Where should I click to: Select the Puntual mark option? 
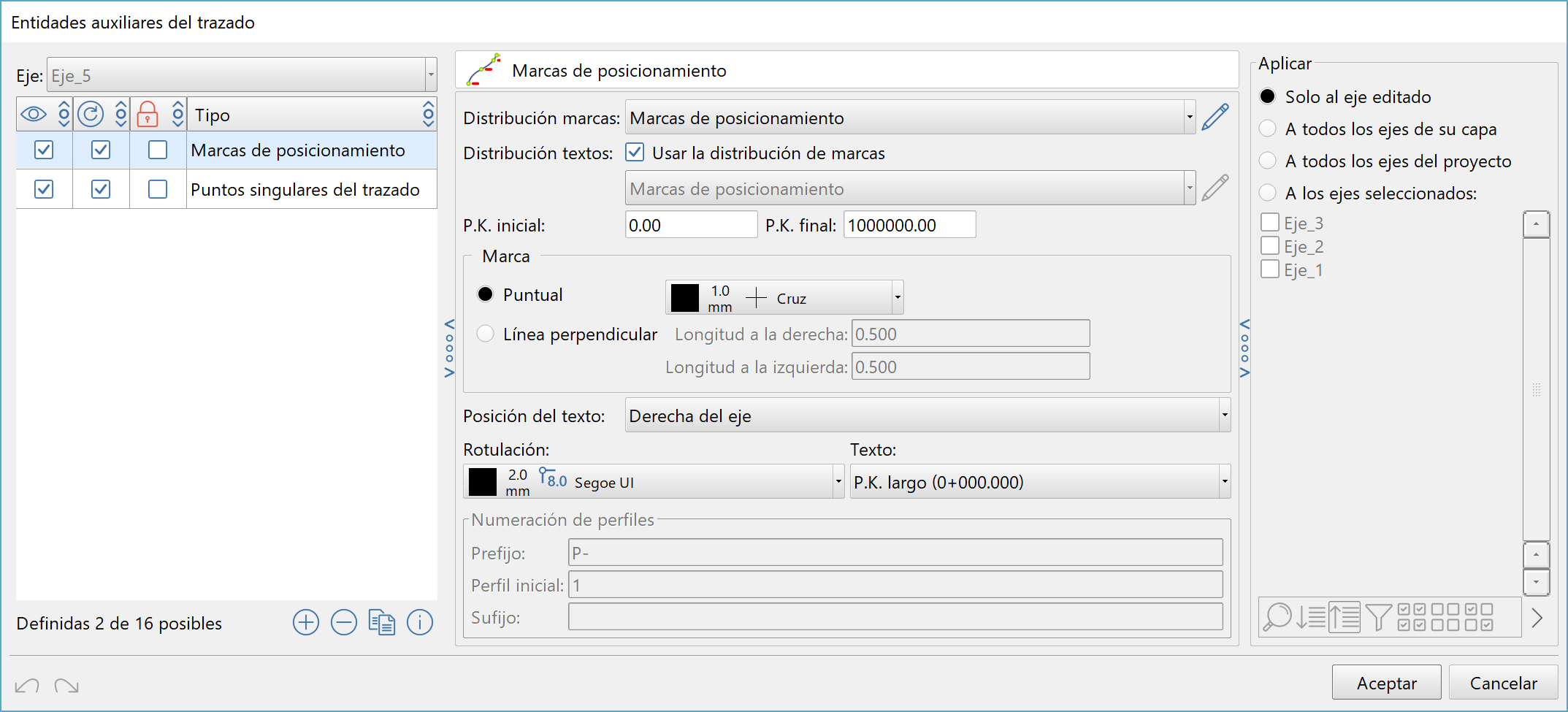485,294
